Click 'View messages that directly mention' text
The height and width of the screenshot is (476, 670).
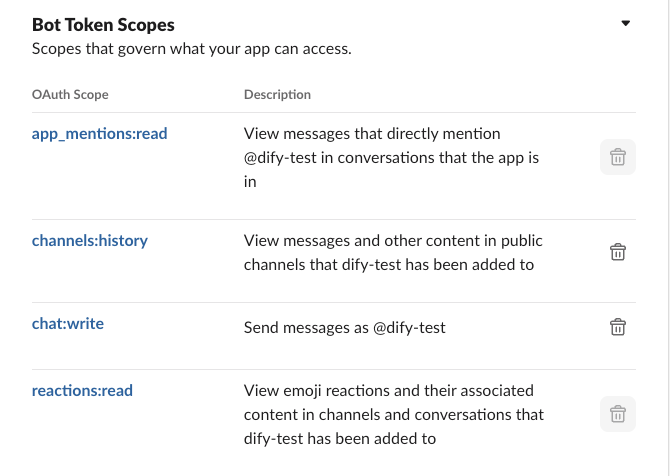[x=372, y=133]
